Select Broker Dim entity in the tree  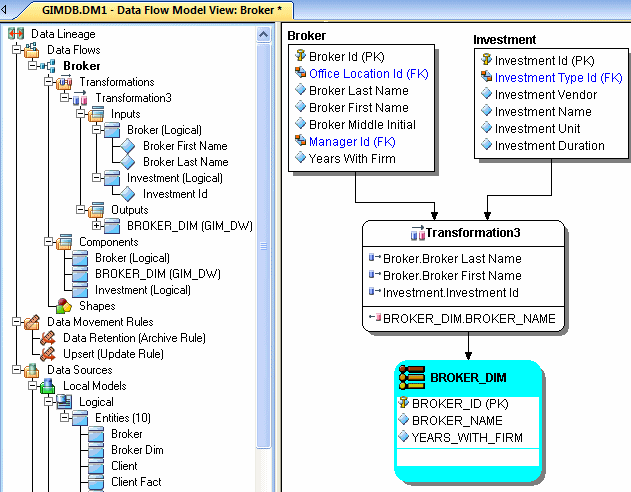coord(137,450)
